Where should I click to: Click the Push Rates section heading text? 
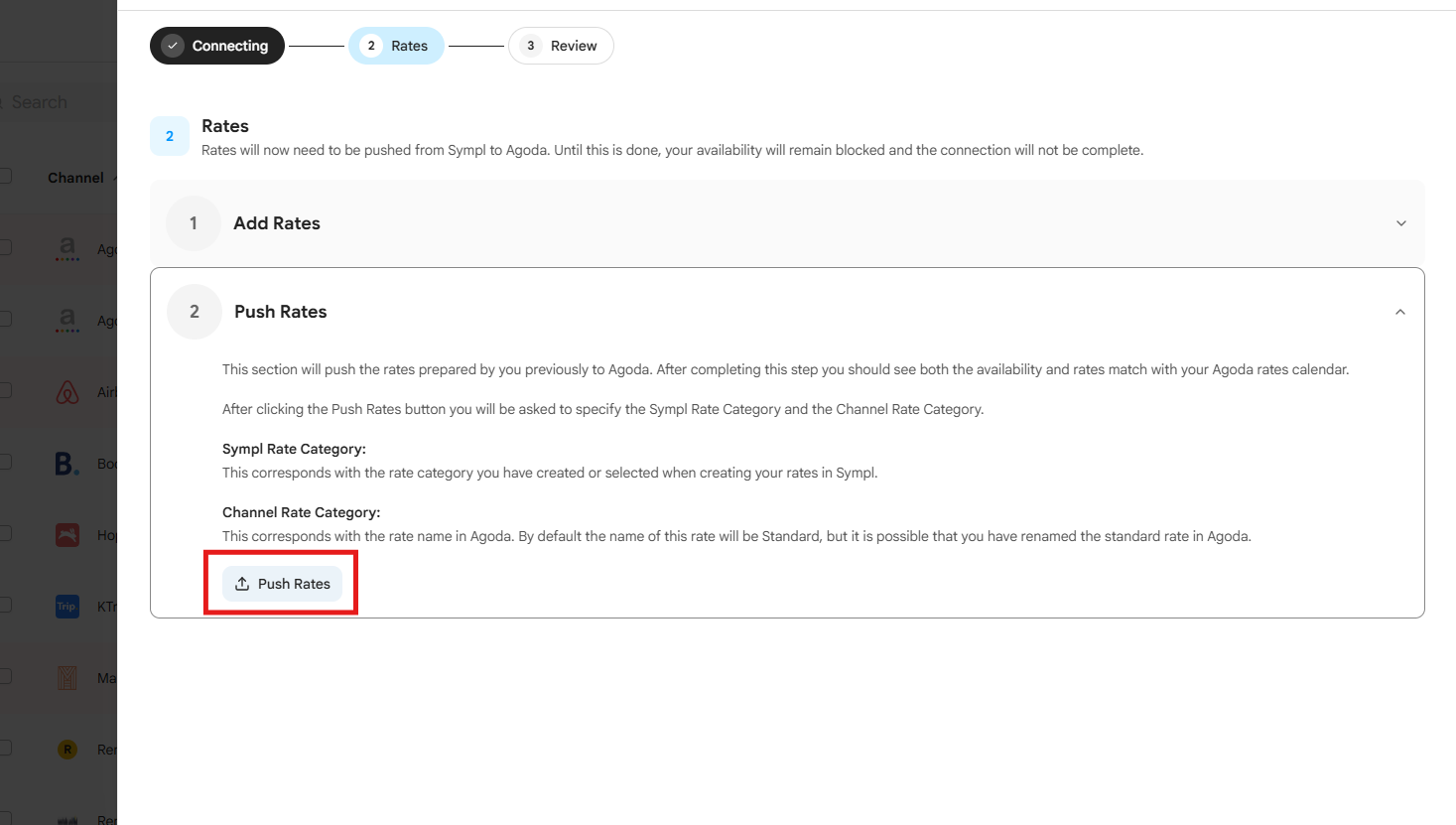(281, 312)
